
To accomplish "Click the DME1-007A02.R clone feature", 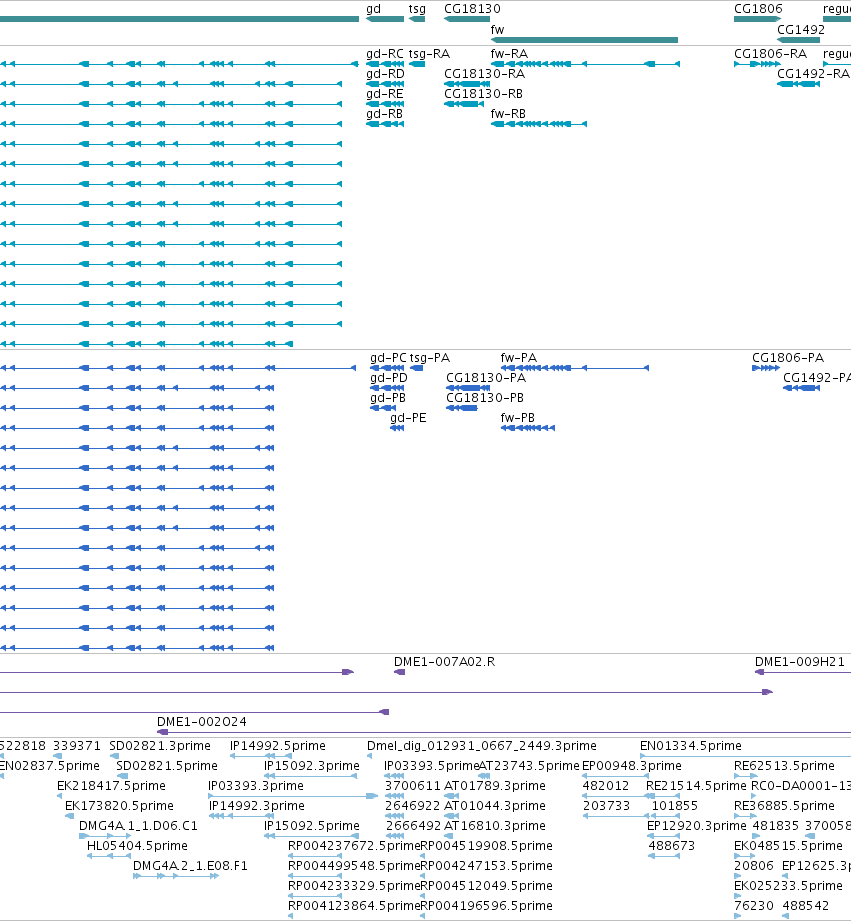I will pos(399,672).
